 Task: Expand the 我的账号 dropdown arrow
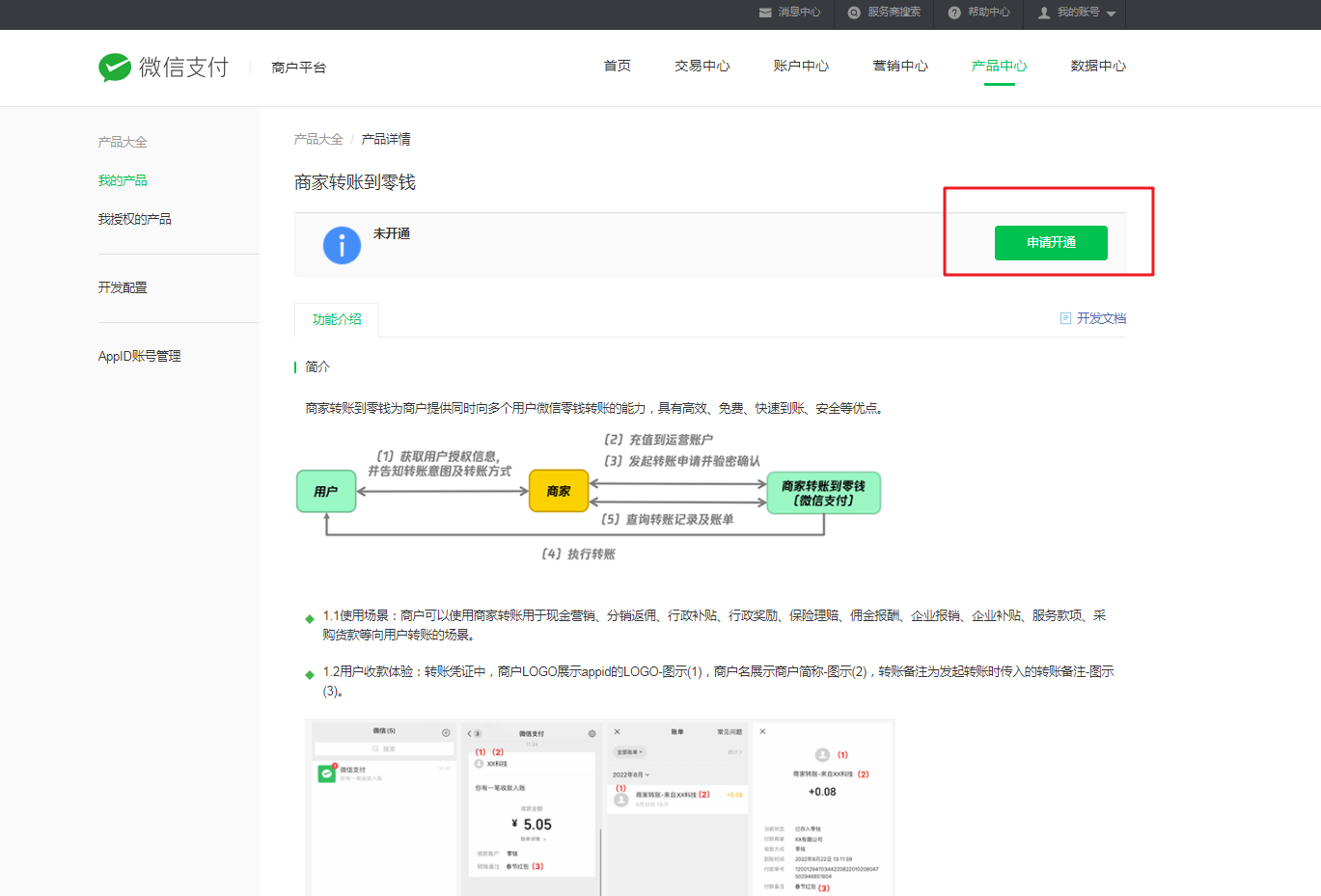click(x=1112, y=14)
